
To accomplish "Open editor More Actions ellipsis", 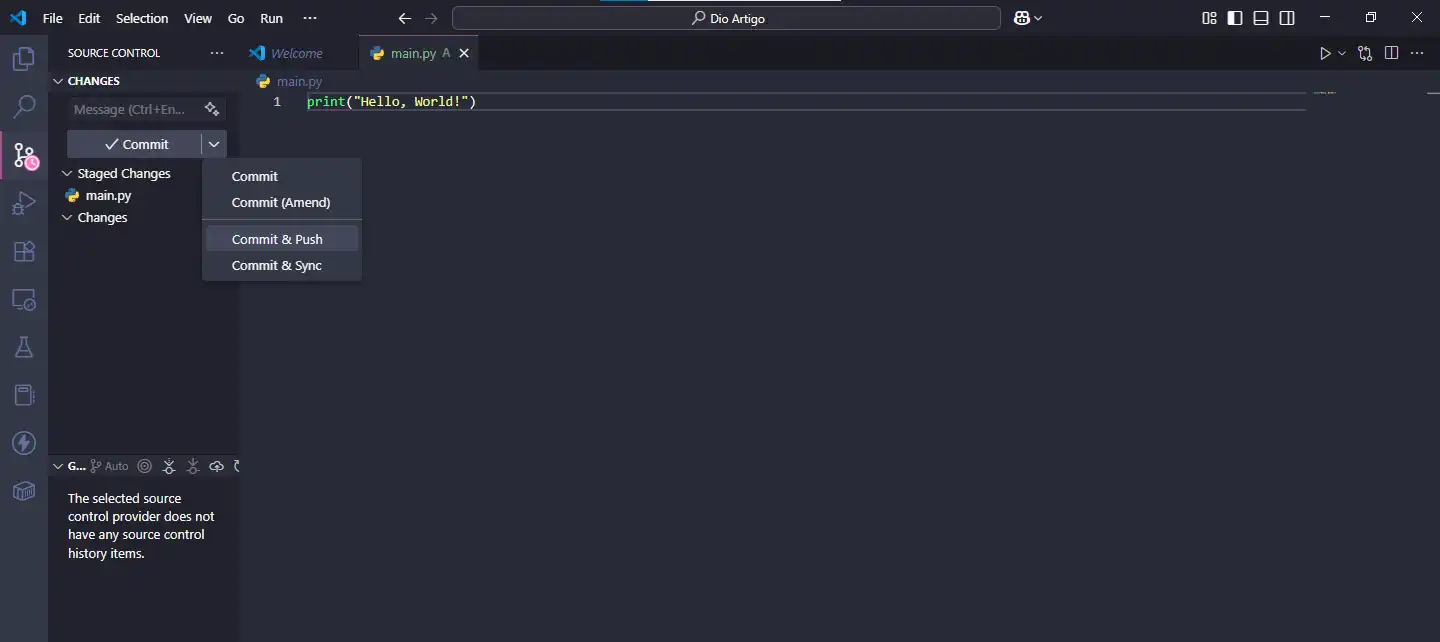I will (x=1417, y=53).
